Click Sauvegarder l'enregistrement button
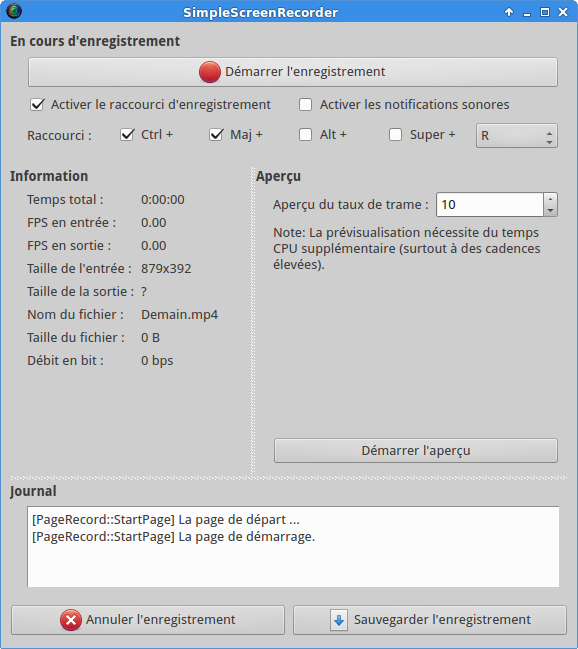The height and width of the screenshot is (649, 578). 430,620
